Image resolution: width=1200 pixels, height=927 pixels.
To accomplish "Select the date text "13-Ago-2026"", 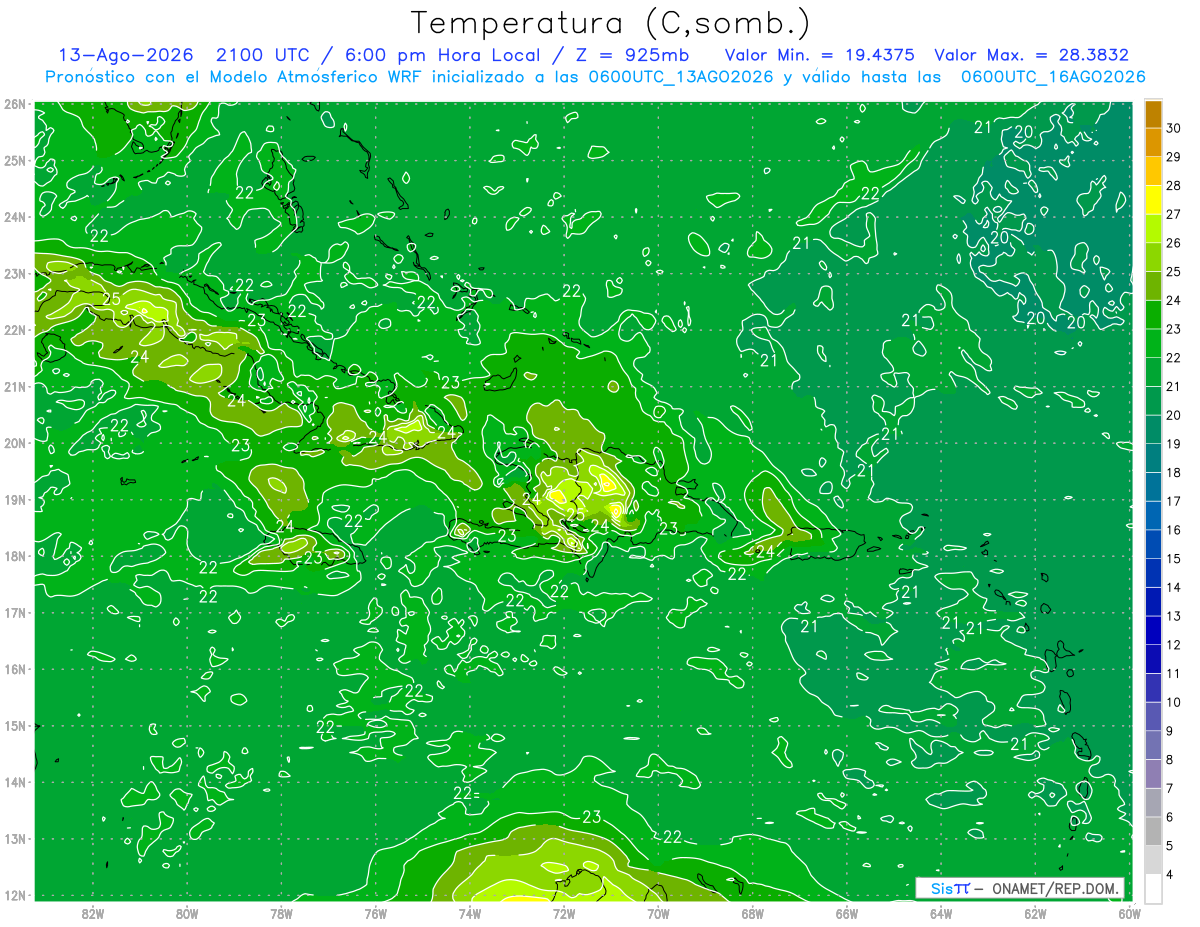I will (125, 55).
